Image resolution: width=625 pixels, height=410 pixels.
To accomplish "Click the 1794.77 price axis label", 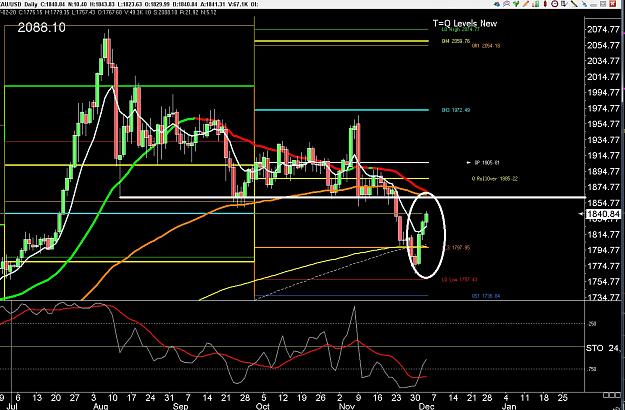I will [603, 250].
